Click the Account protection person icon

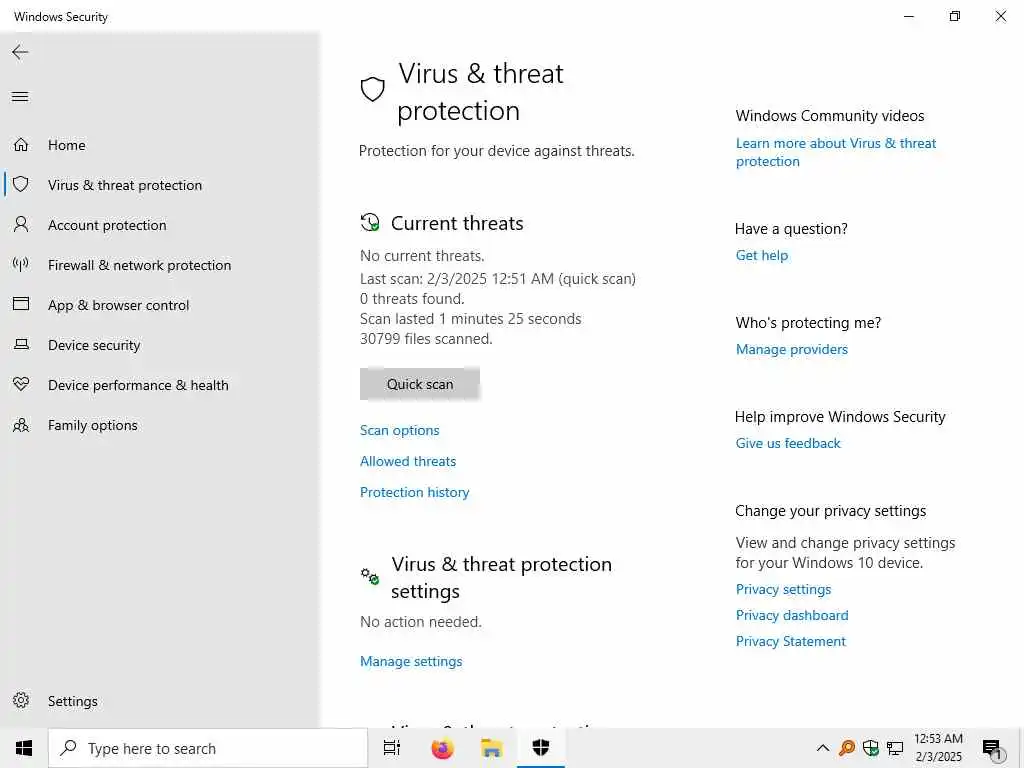coord(20,225)
